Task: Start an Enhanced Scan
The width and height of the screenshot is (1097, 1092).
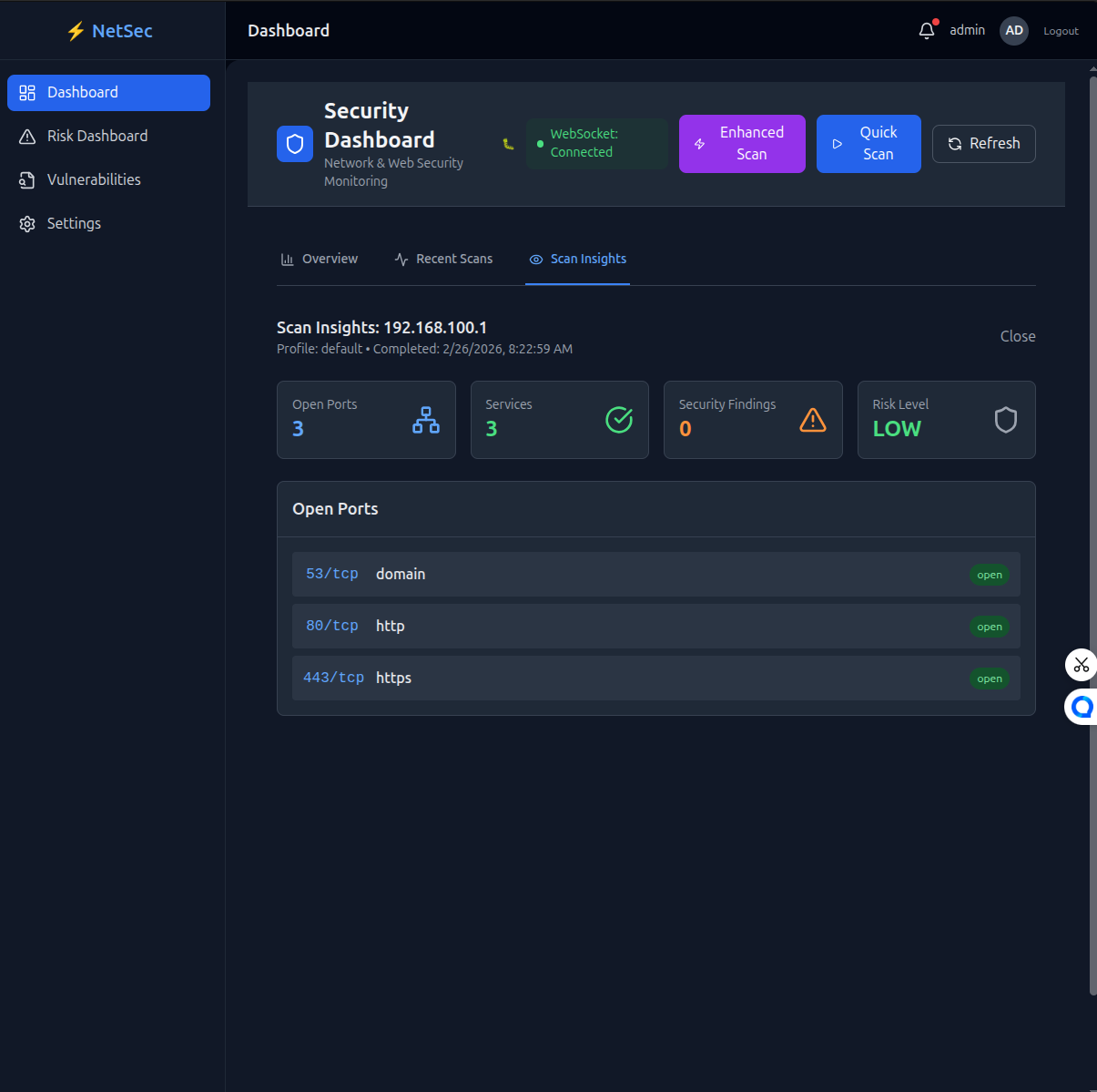Action: click(742, 144)
